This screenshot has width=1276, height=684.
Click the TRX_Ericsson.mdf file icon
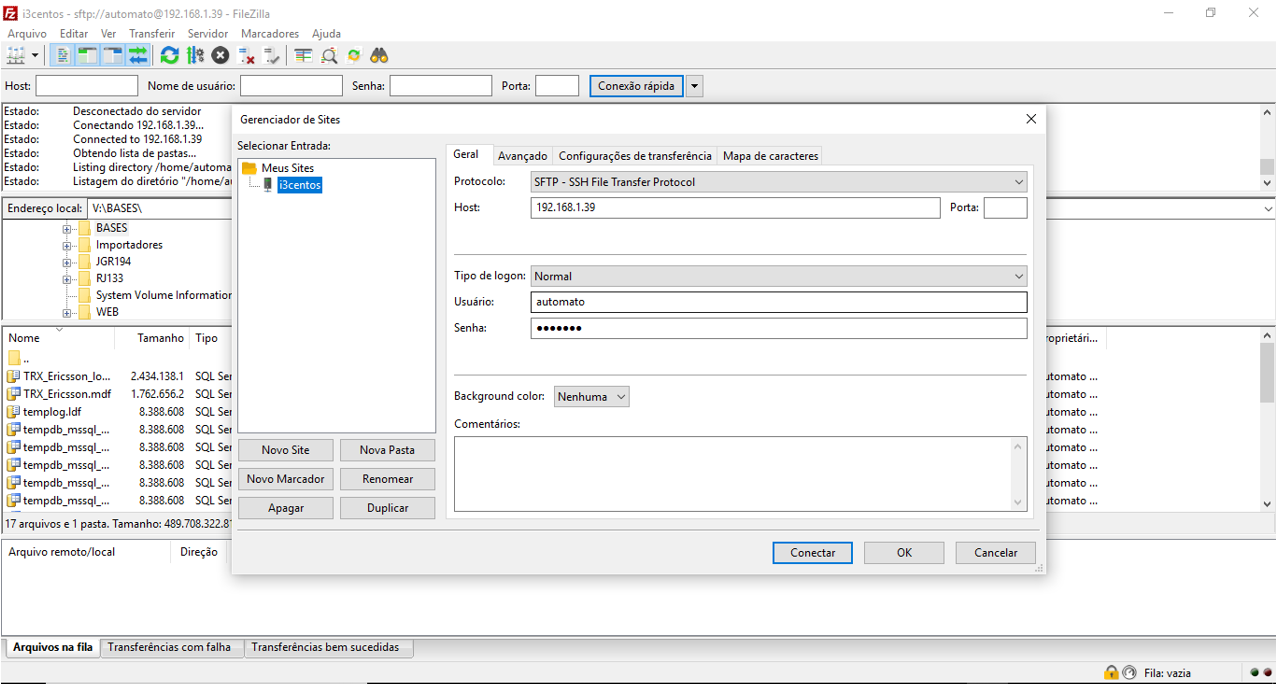pyautogui.click(x=13, y=394)
